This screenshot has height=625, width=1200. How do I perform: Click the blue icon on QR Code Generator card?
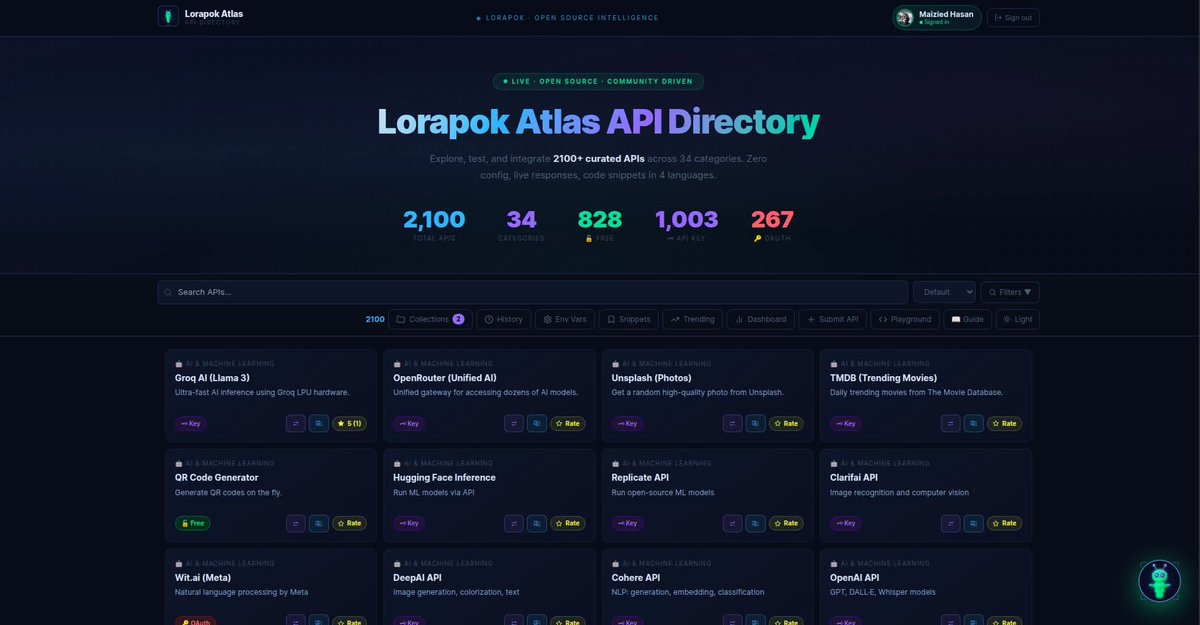[x=319, y=523]
